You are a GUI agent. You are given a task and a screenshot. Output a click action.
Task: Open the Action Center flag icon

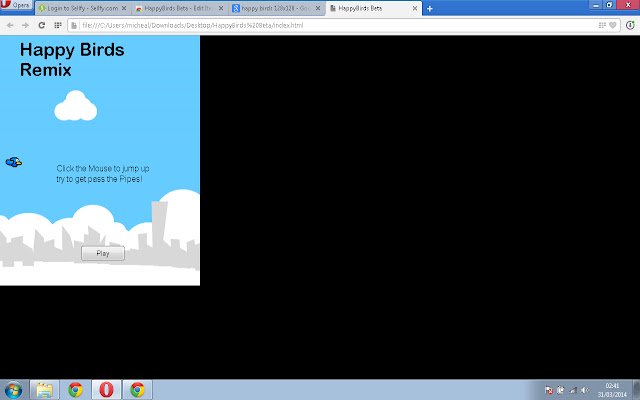pos(549,390)
